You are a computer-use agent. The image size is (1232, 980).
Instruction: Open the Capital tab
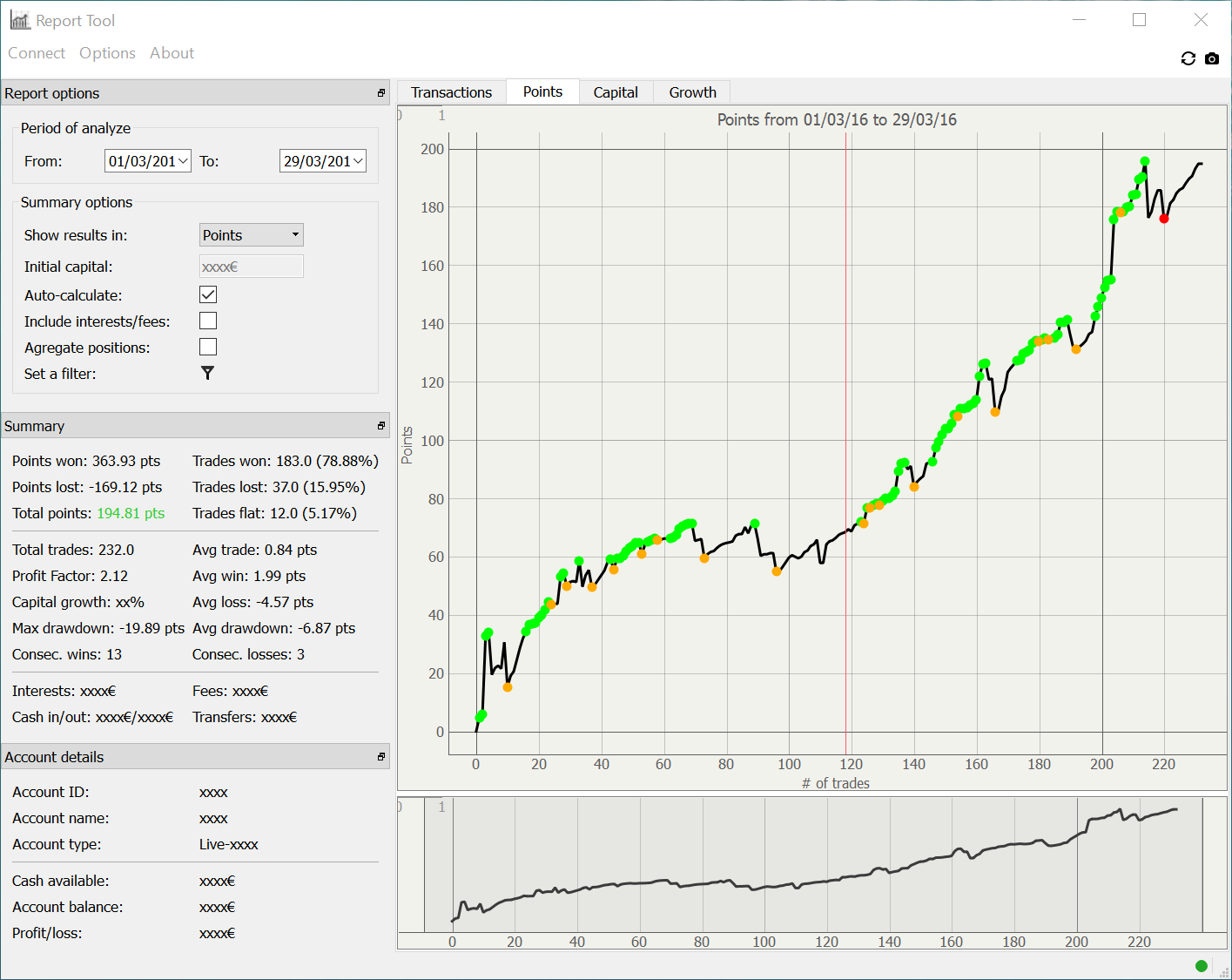point(615,92)
